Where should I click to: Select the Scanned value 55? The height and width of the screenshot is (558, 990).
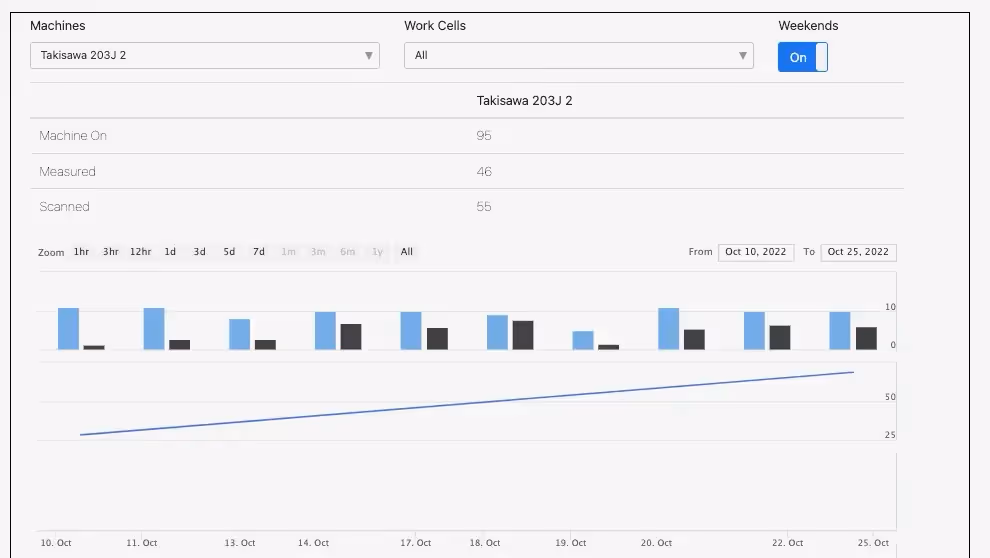(484, 207)
